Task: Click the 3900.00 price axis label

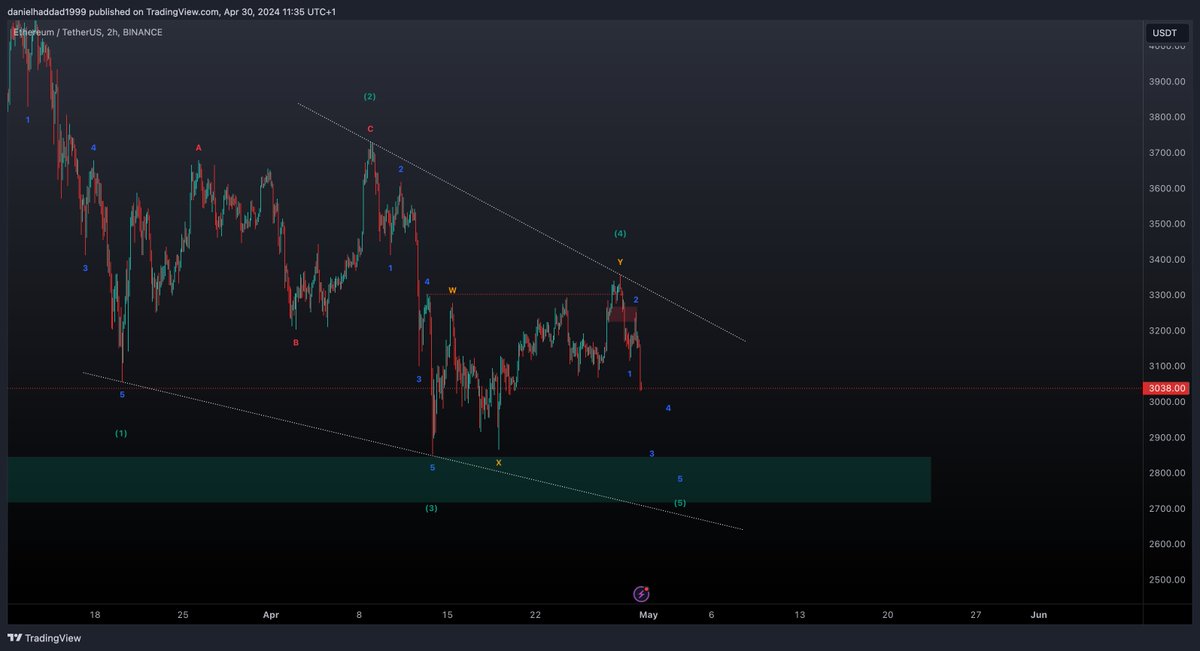Action: 1167,82
